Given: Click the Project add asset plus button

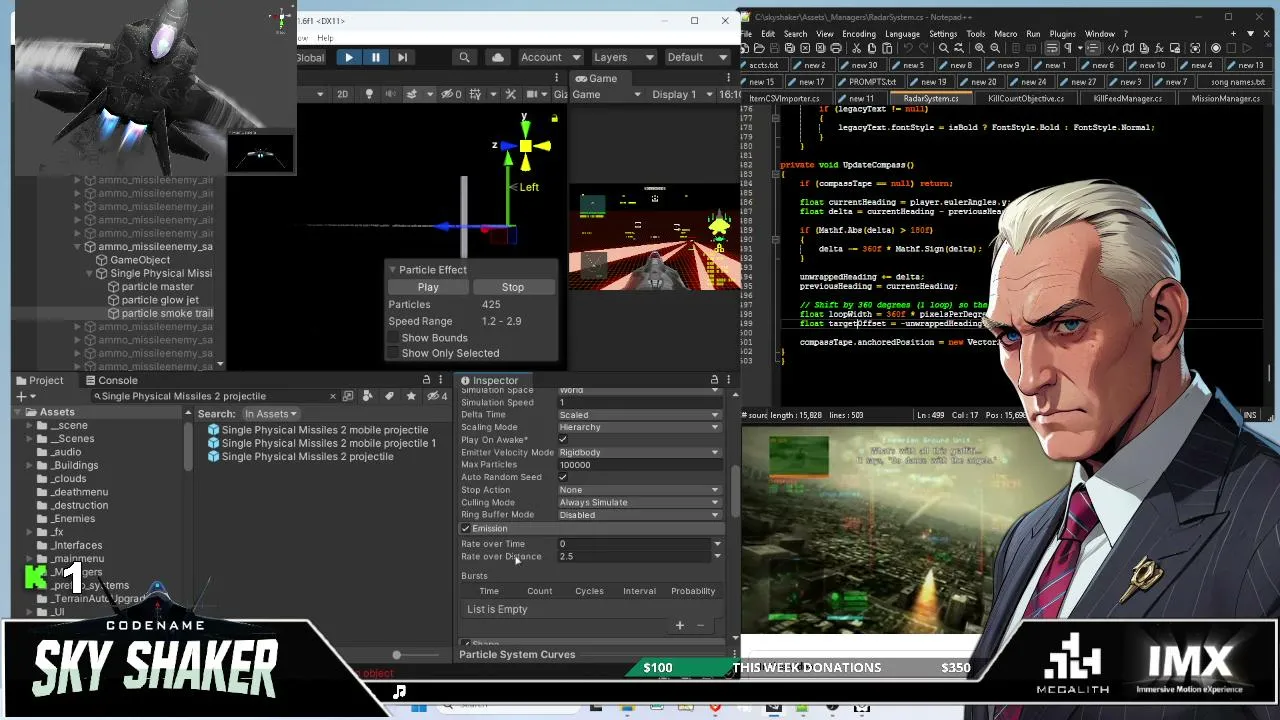Looking at the screenshot, I should click(20, 396).
